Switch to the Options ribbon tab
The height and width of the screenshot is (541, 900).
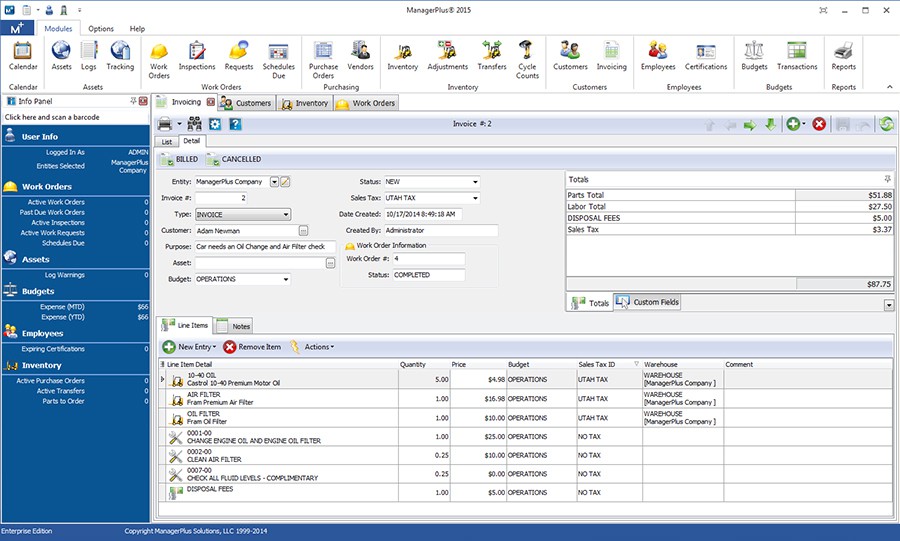101,29
